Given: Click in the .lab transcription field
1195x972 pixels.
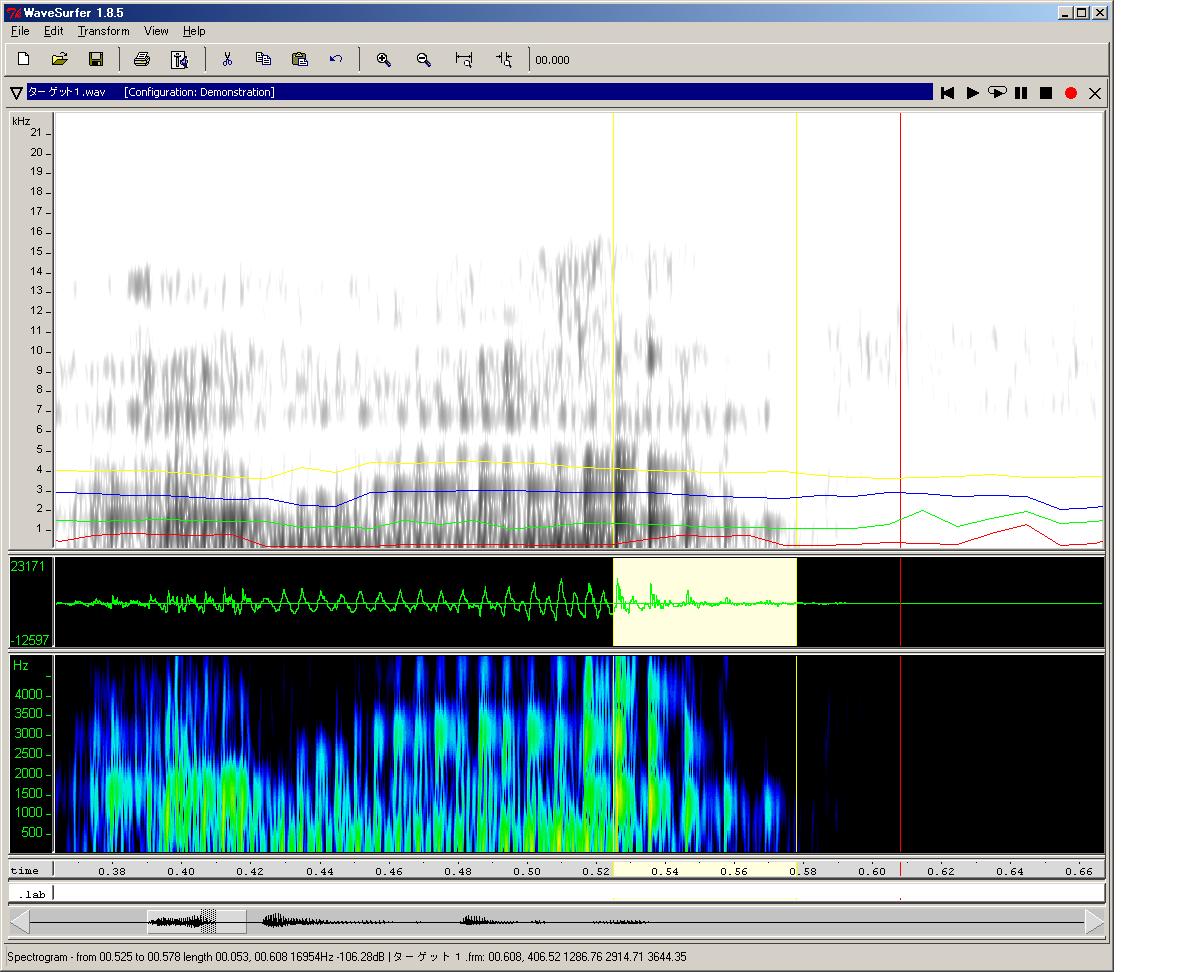Looking at the screenshot, I should click(578, 893).
